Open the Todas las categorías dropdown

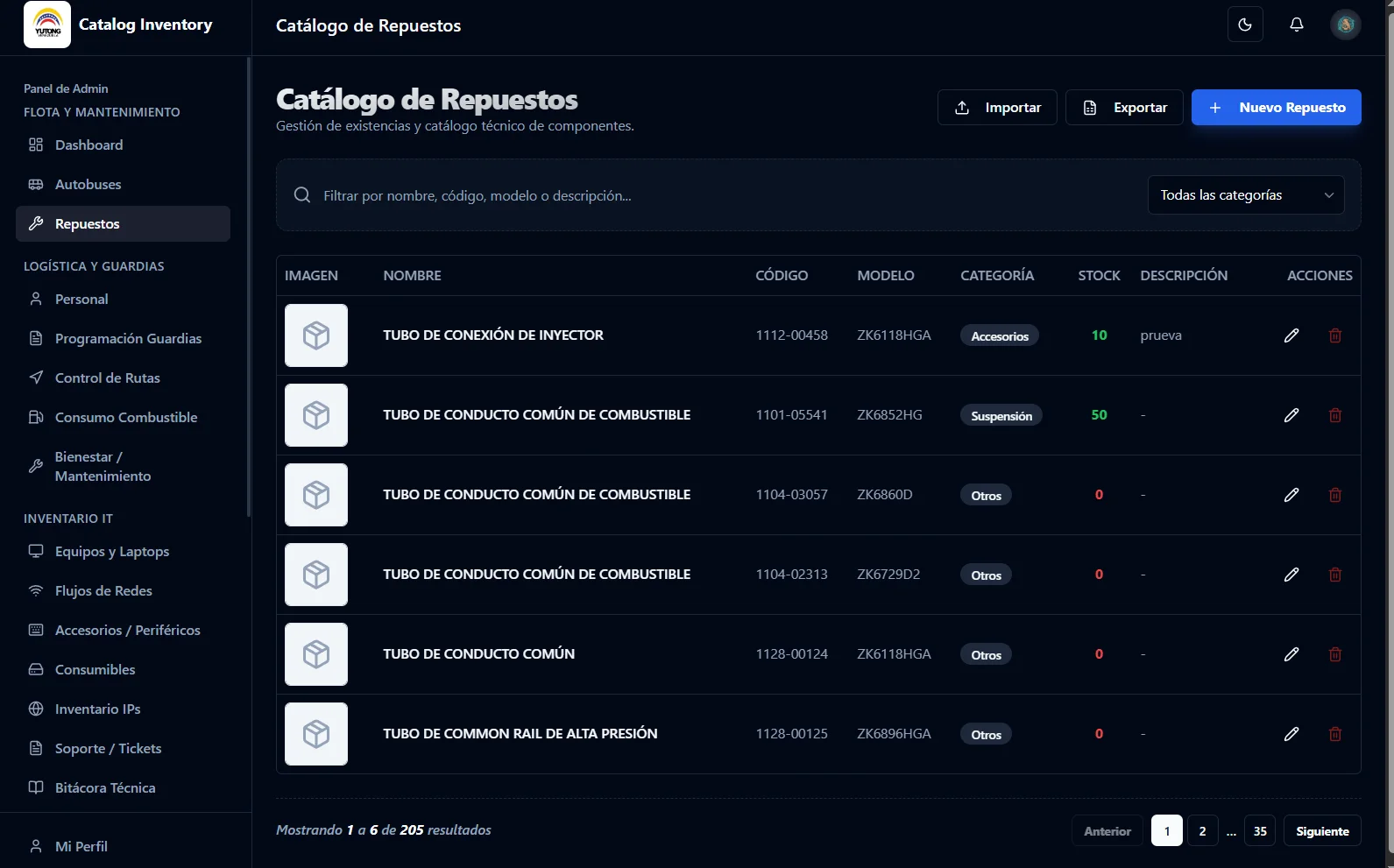(x=1246, y=195)
